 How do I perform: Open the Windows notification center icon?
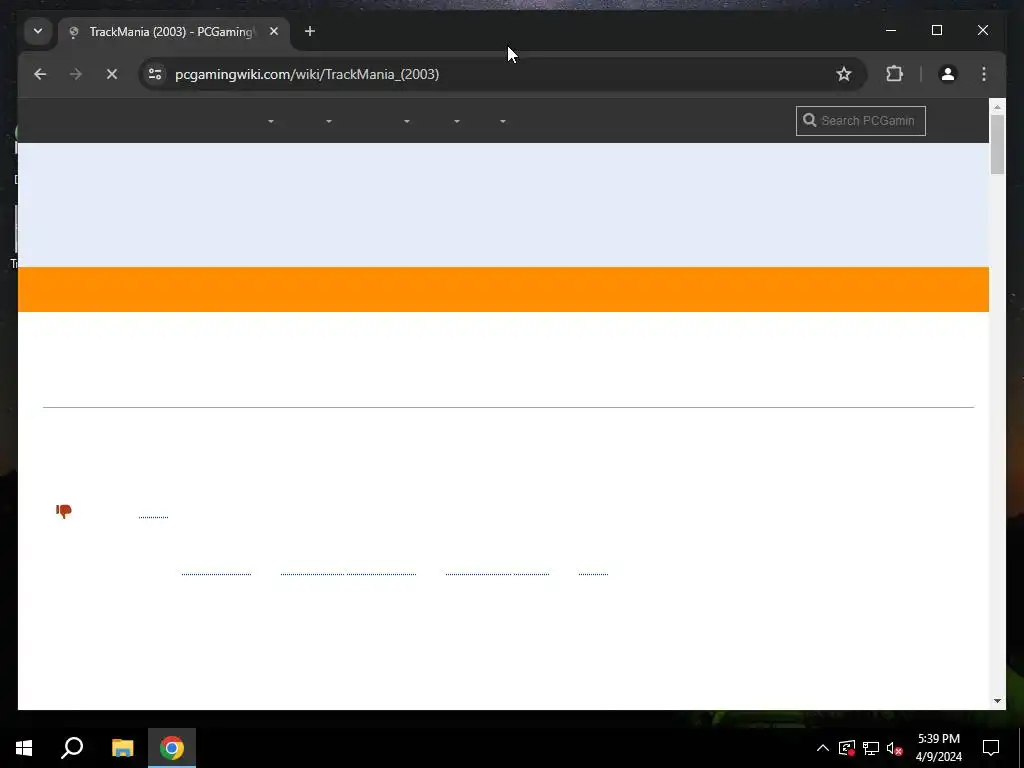point(991,748)
